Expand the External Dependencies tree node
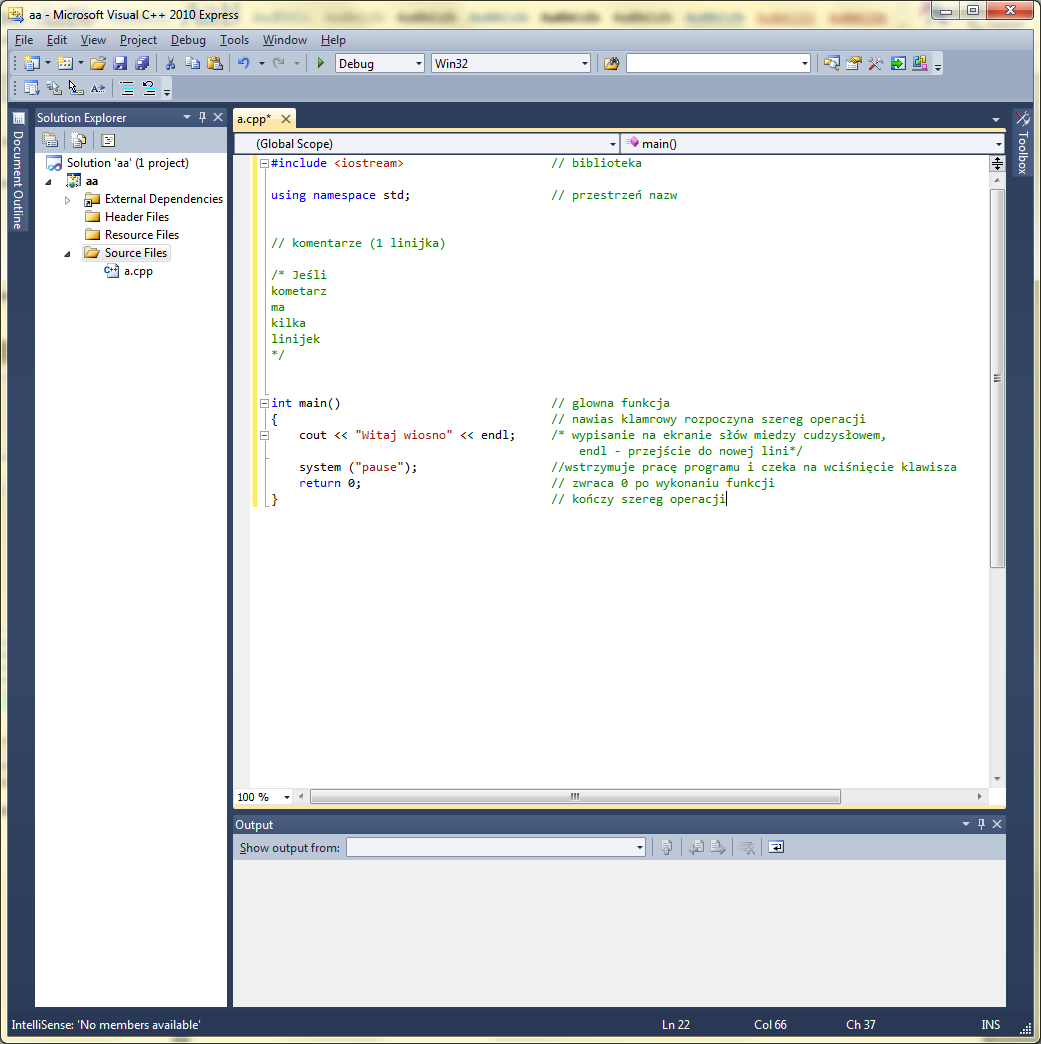 click(67, 200)
